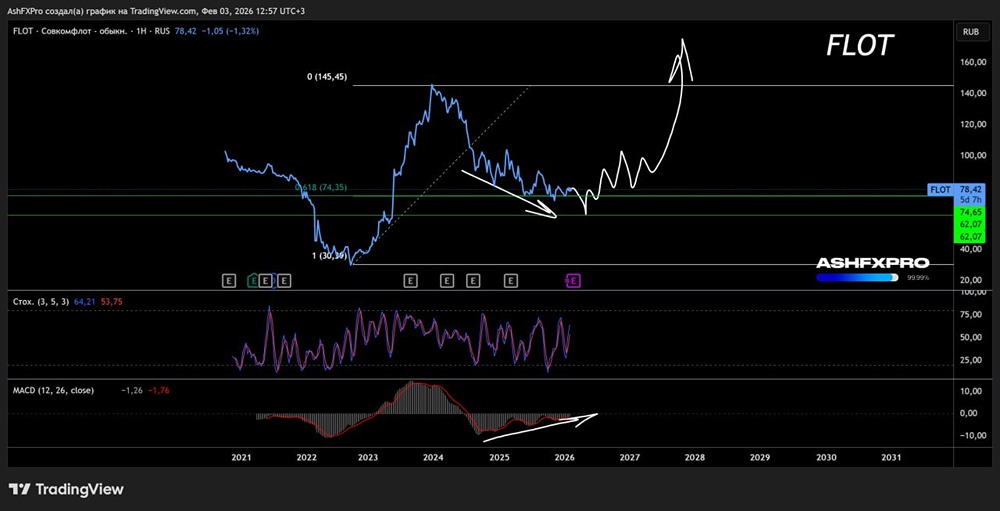The image size is (1000, 511).
Task: Click the rightmost gray earnings E marker
Action: [510, 281]
